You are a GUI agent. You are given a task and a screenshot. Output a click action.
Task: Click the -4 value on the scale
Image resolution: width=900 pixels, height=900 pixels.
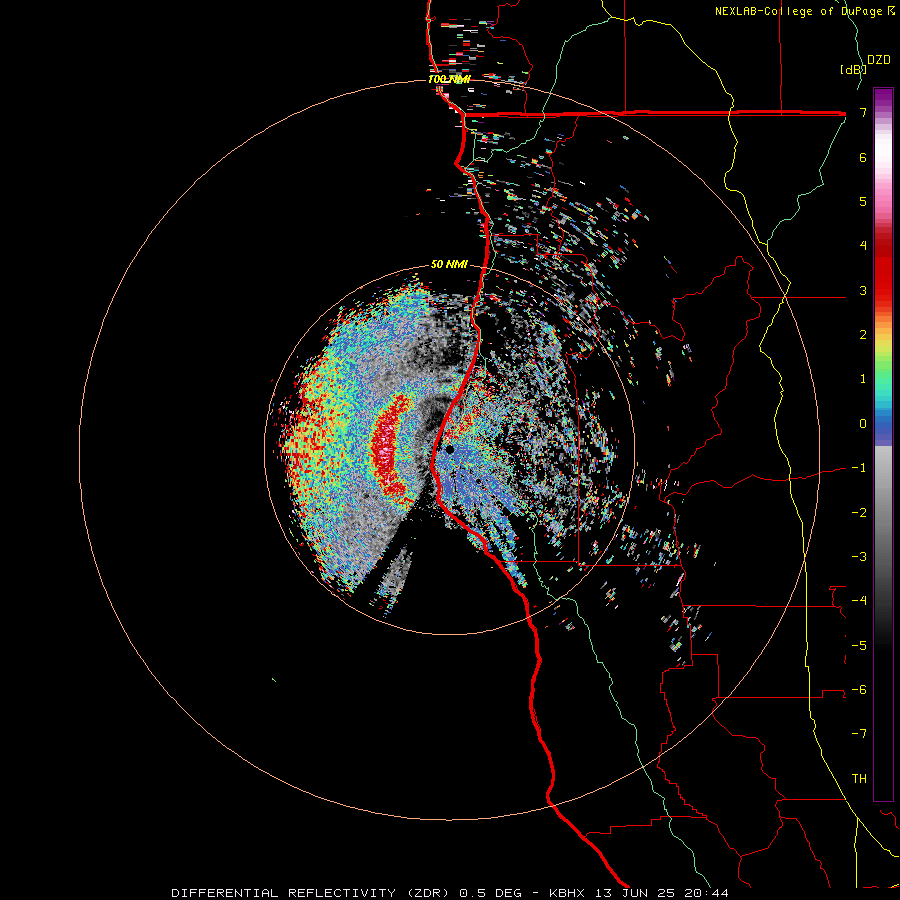click(x=859, y=601)
